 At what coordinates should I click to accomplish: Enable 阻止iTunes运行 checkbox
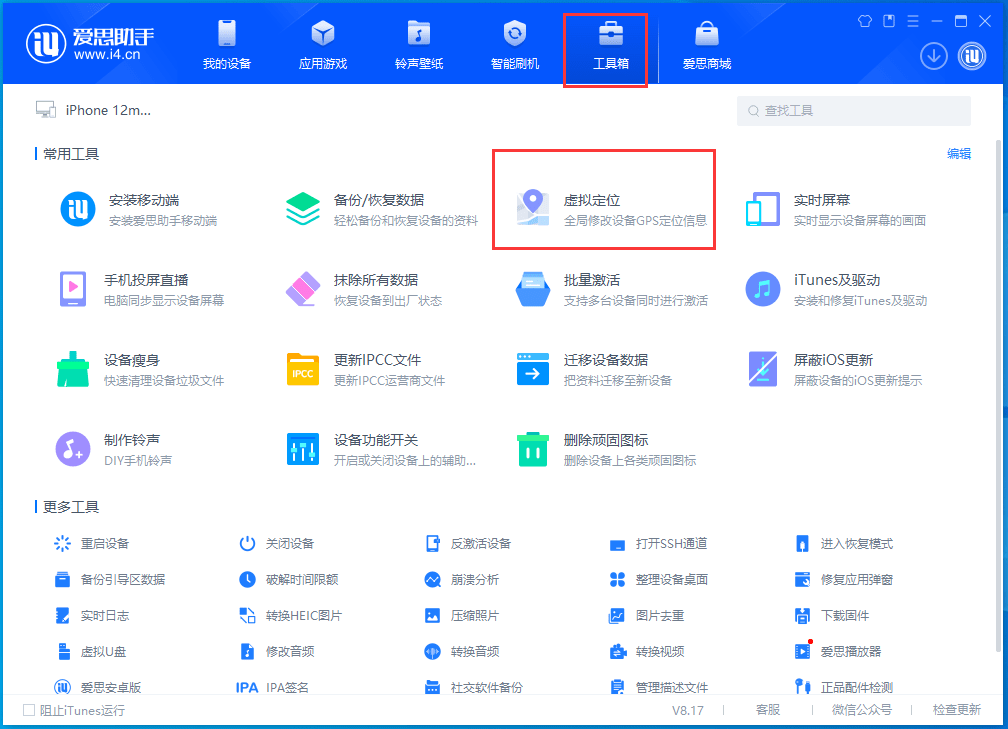(29, 710)
